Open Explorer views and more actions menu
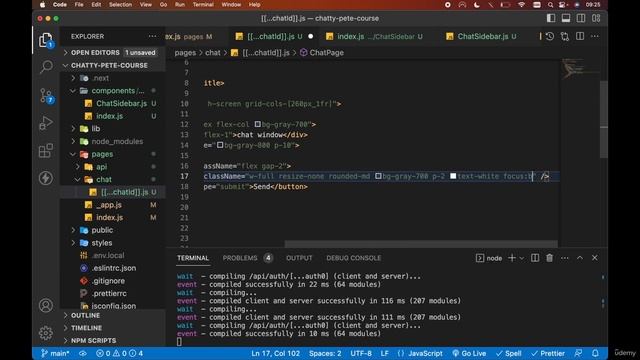Screen dimensions: 640x360 click(152, 36)
